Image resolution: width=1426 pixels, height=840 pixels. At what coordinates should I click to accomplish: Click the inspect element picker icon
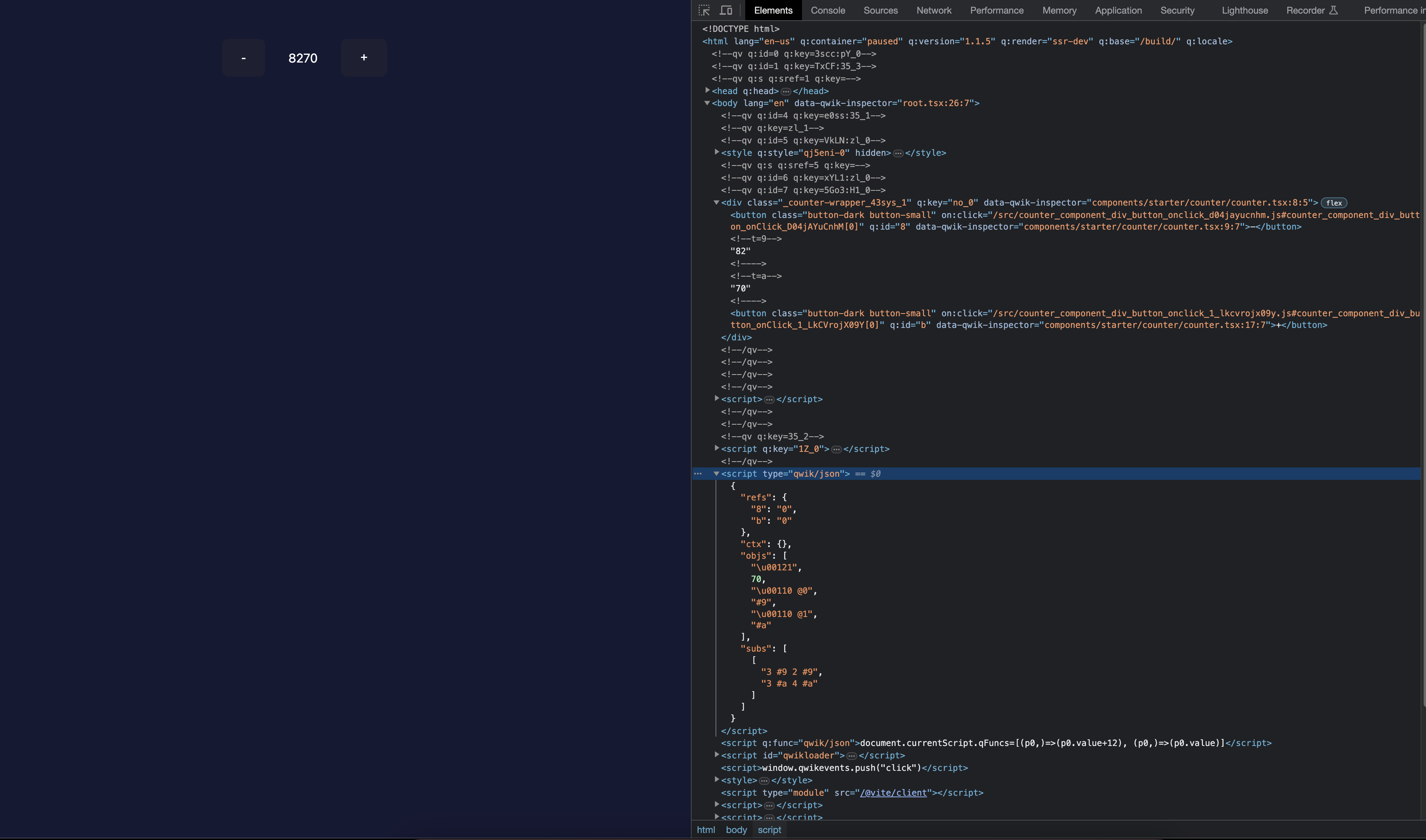point(704,10)
